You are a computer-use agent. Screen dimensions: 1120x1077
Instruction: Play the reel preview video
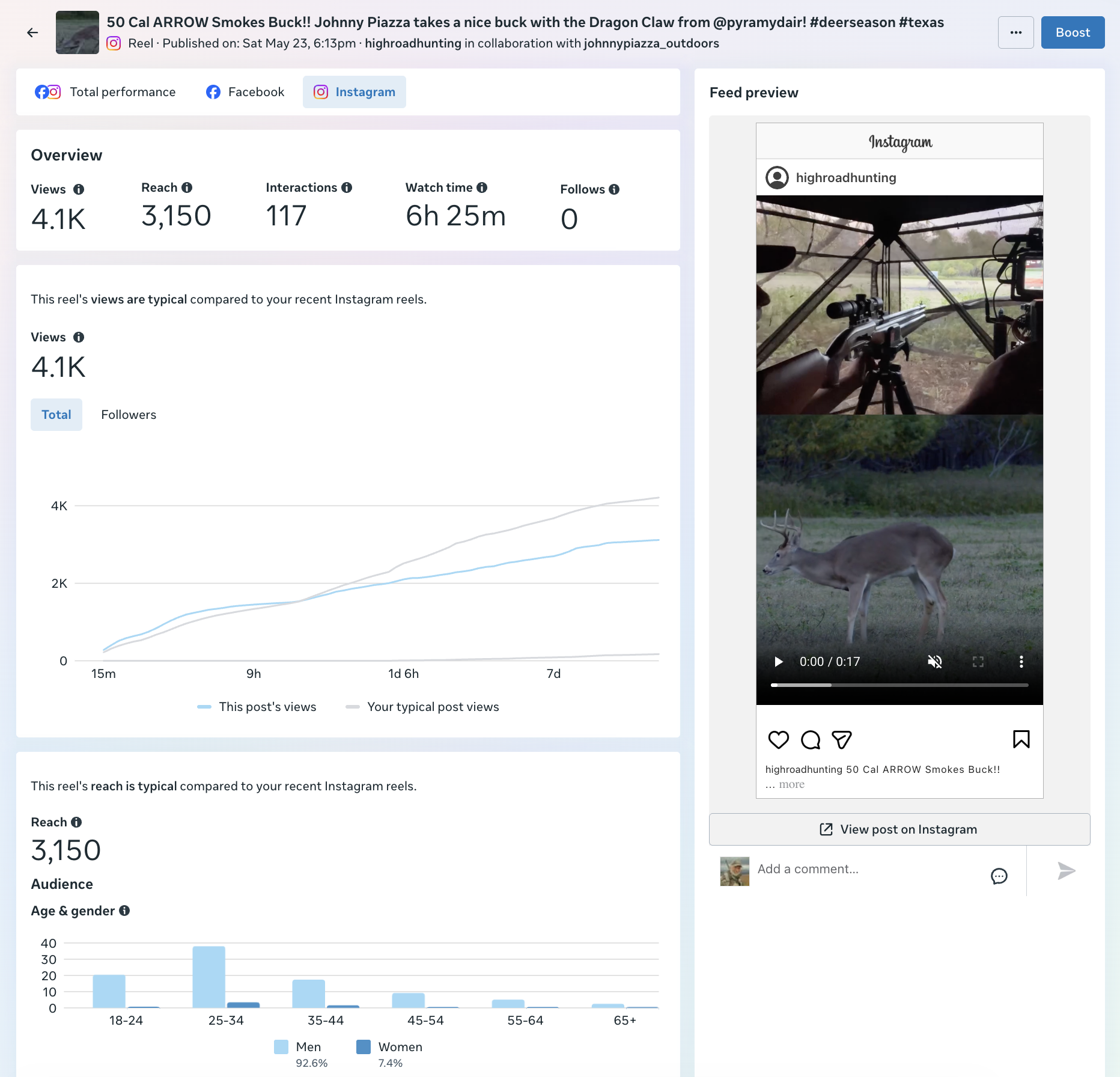coord(779,662)
